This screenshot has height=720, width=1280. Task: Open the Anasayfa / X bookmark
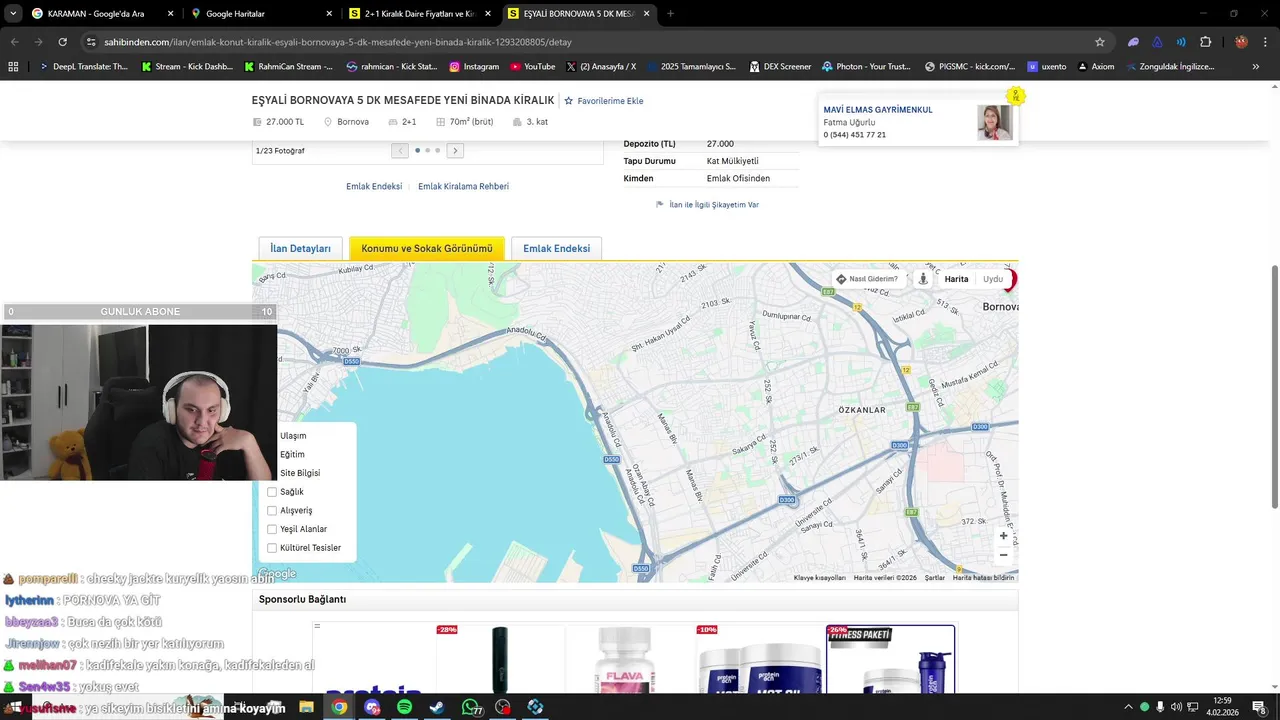click(601, 67)
